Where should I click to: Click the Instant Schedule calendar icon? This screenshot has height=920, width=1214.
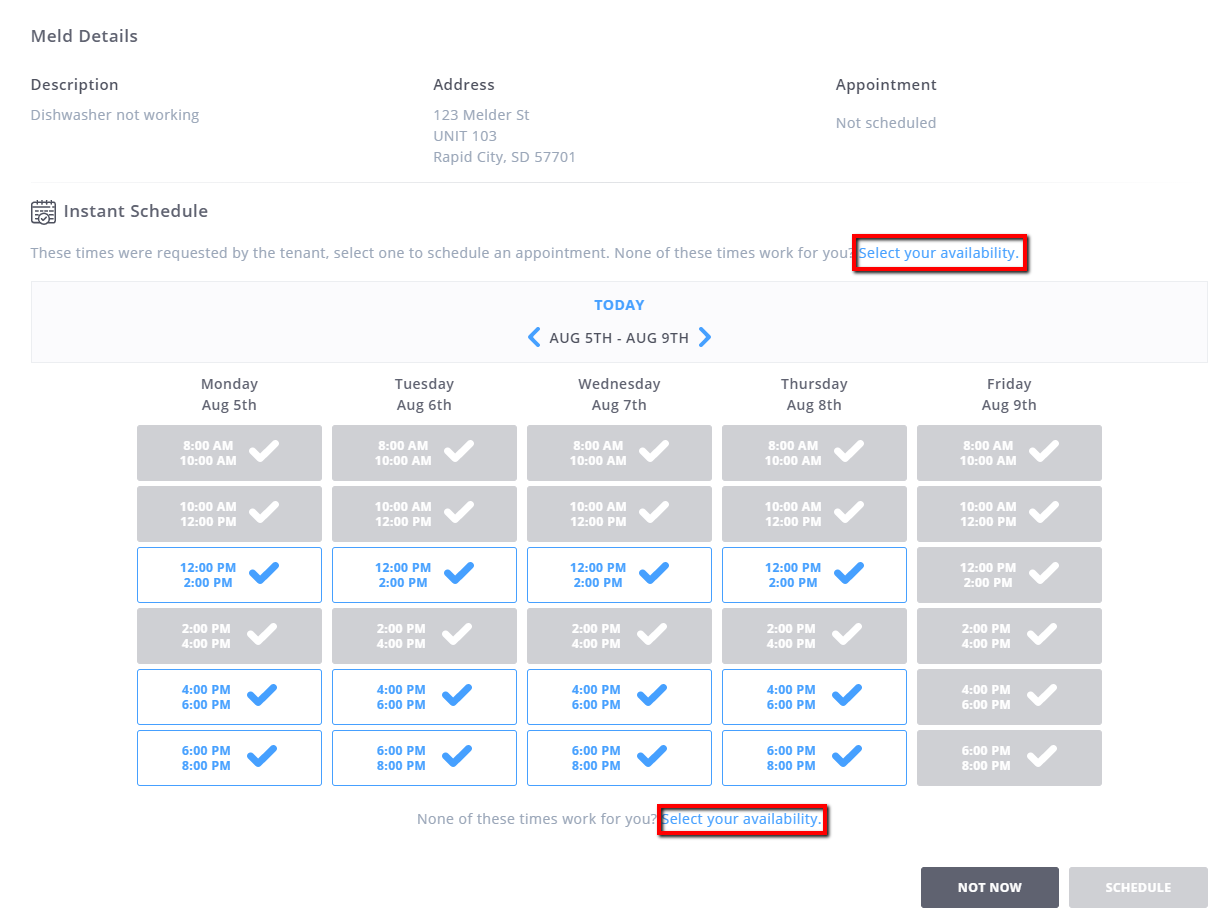pos(43,212)
